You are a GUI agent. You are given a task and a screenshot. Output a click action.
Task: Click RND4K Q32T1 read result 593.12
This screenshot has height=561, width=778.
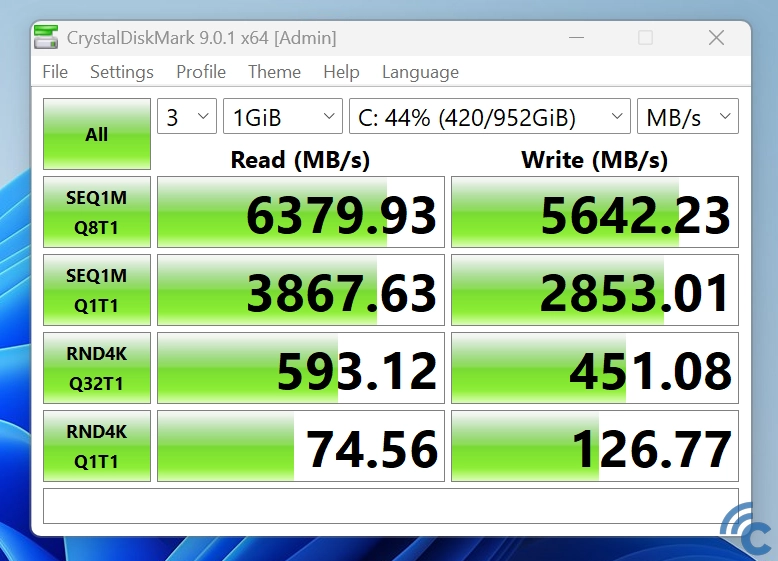point(301,368)
